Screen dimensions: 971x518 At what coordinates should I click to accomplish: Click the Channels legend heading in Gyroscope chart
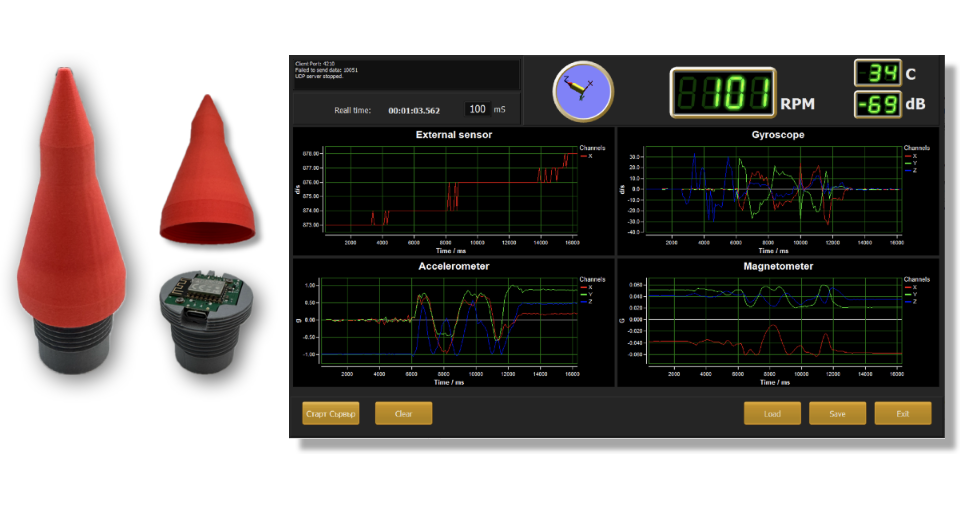point(917,148)
